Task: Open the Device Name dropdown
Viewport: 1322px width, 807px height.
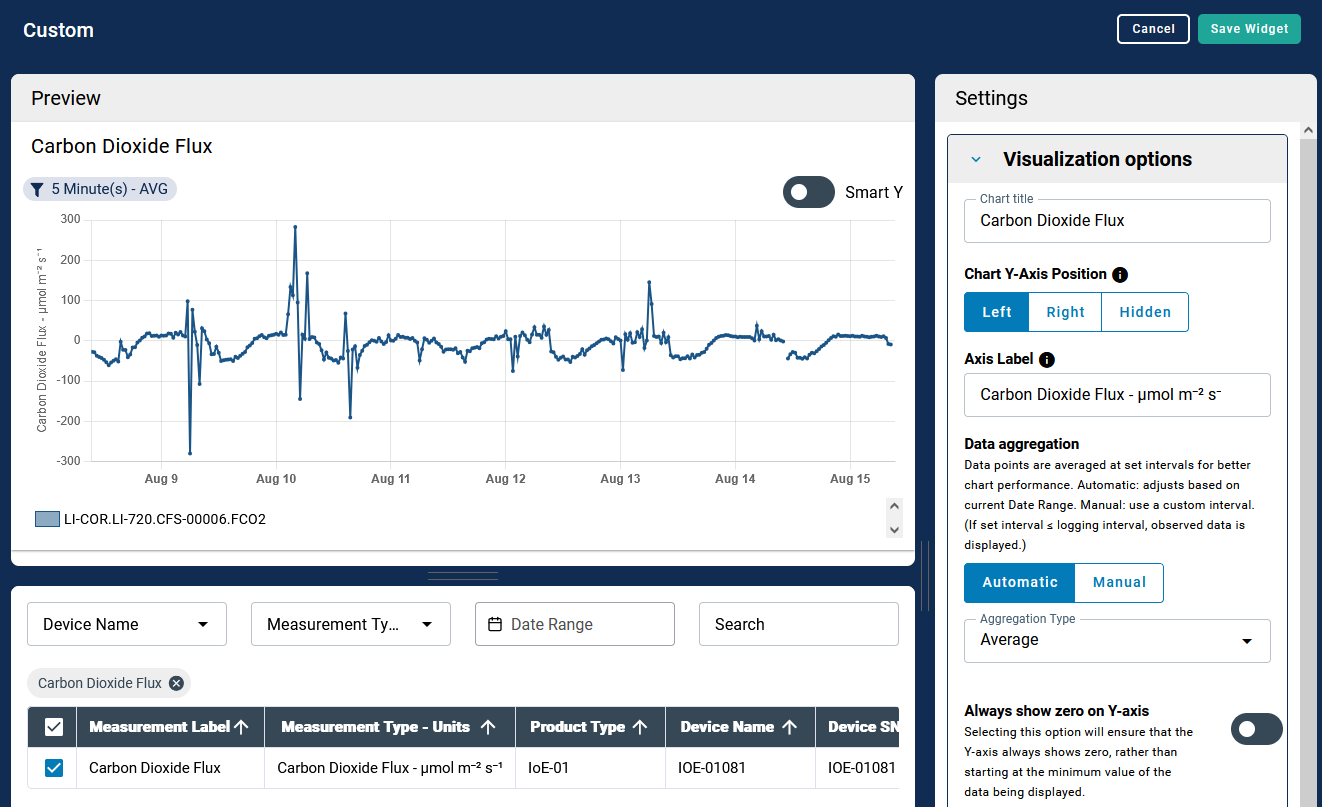Action: click(x=127, y=624)
